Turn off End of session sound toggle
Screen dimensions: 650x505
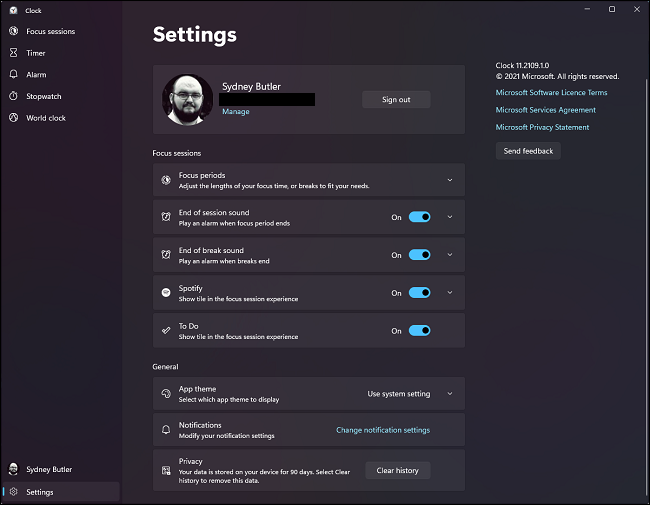coord(419,217)
